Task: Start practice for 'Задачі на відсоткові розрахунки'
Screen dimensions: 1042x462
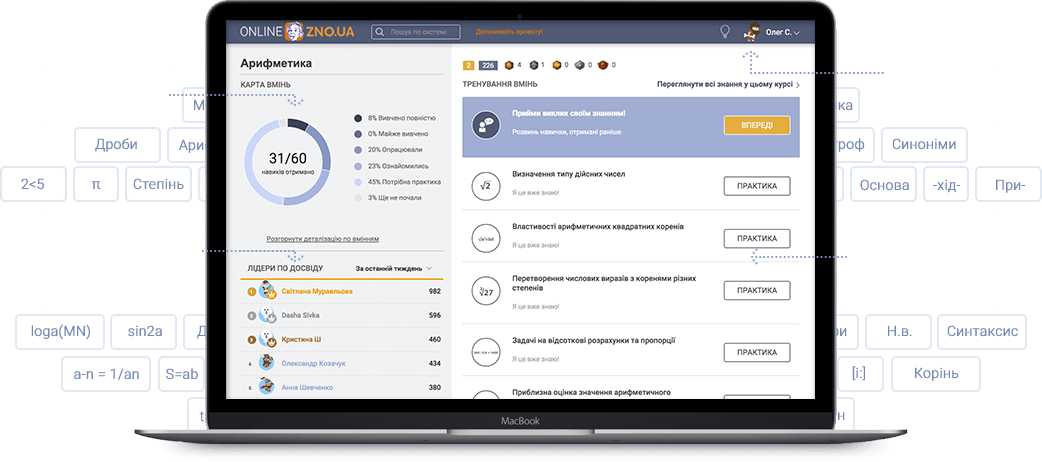Action: pyautogui.click(x=757, y=352)
